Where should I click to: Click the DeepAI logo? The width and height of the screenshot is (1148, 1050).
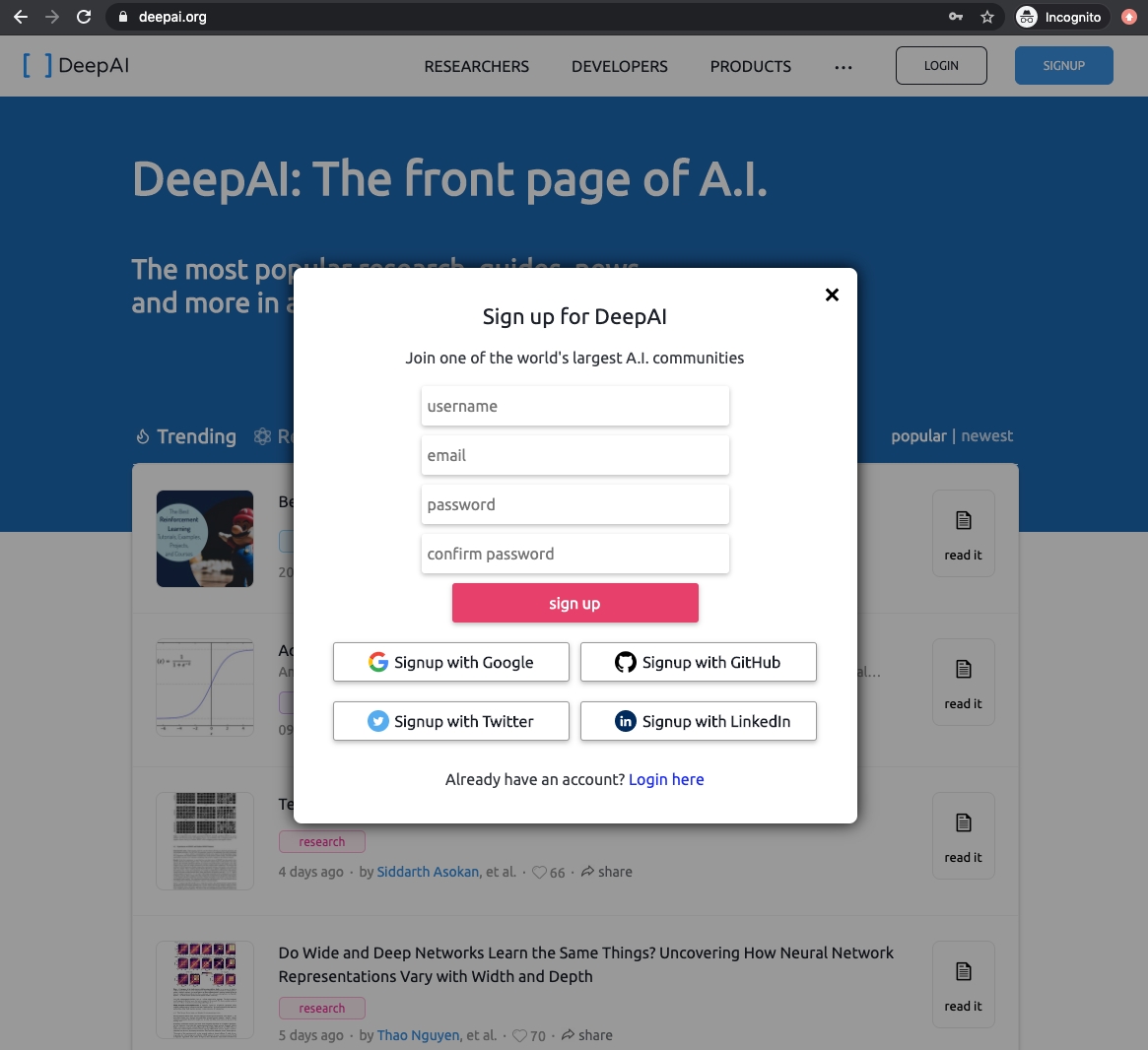(x=76, y=66)
